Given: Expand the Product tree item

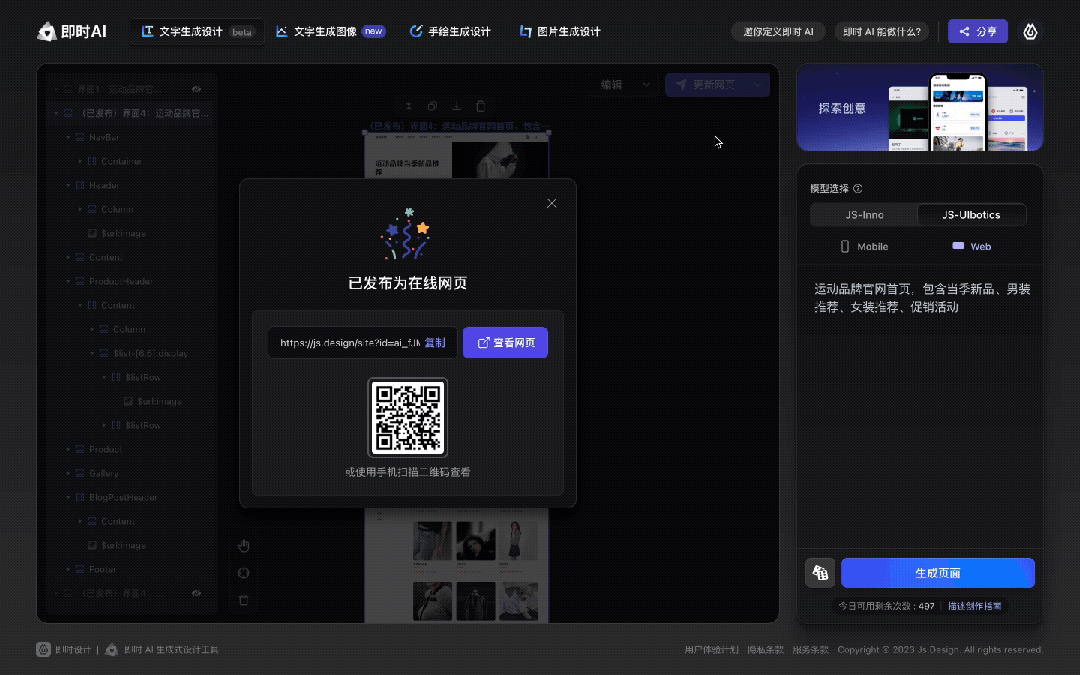Looking at the screenshot, I should tap(68, 449).
